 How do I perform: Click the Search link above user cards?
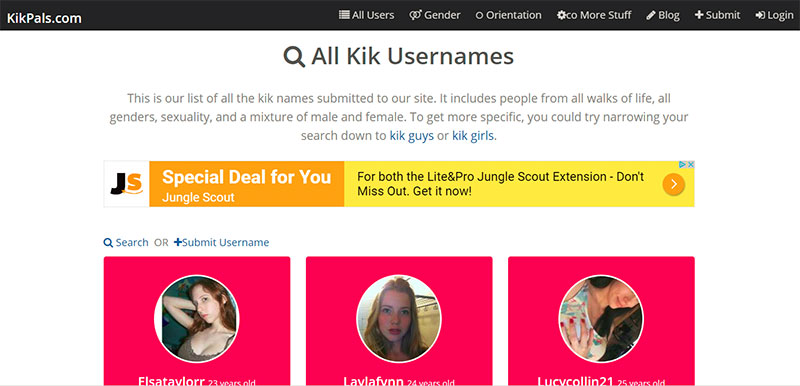[x=126, y=242]
